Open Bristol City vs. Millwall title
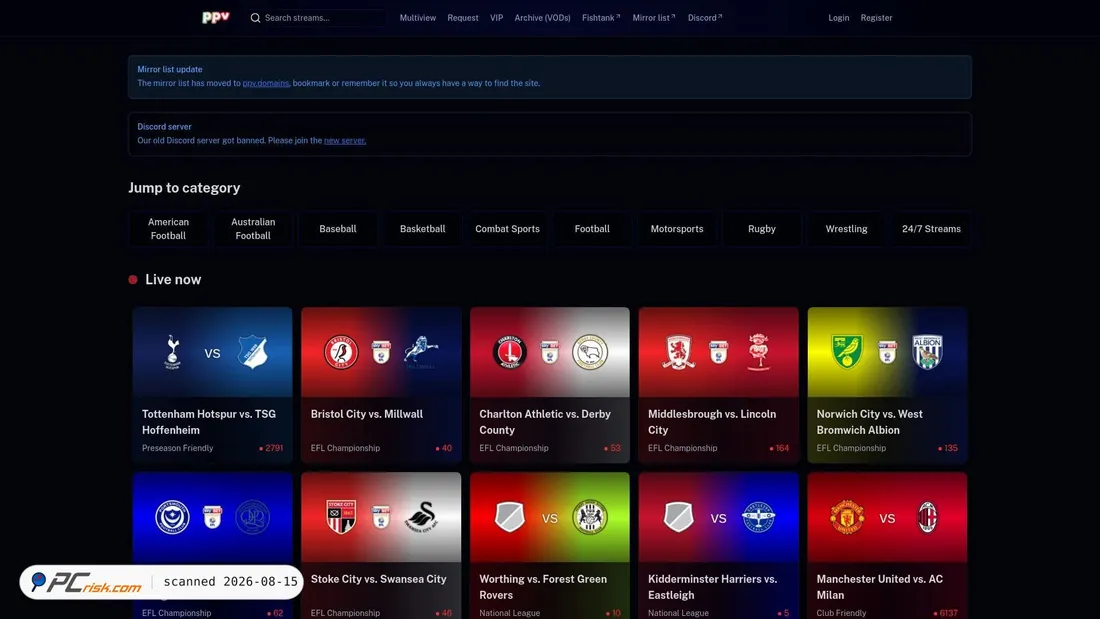1100x619 pixels. (367, 414)
